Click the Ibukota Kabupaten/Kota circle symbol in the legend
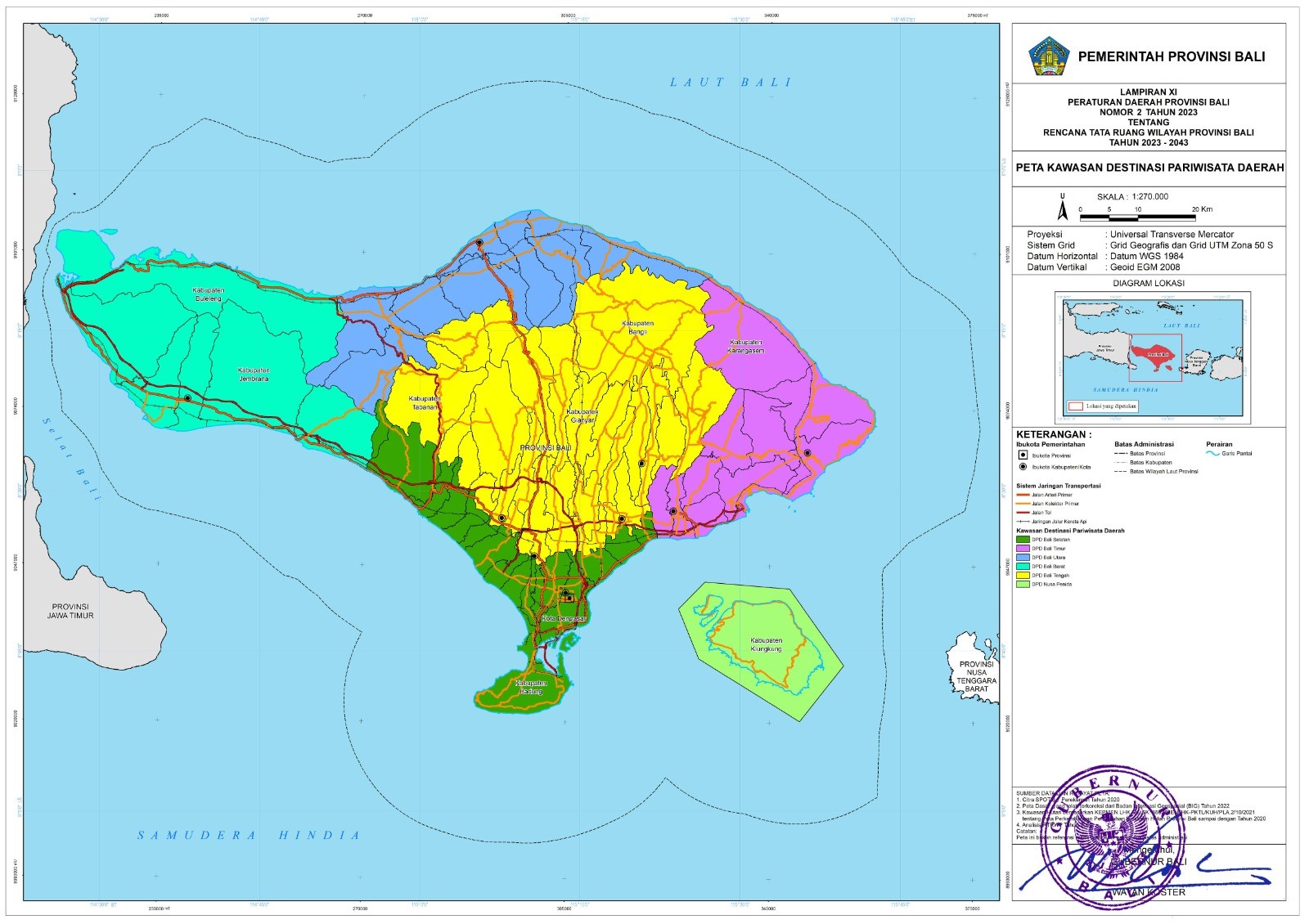The height and width of the screenshot is (924, 1309). [1023, 467]
